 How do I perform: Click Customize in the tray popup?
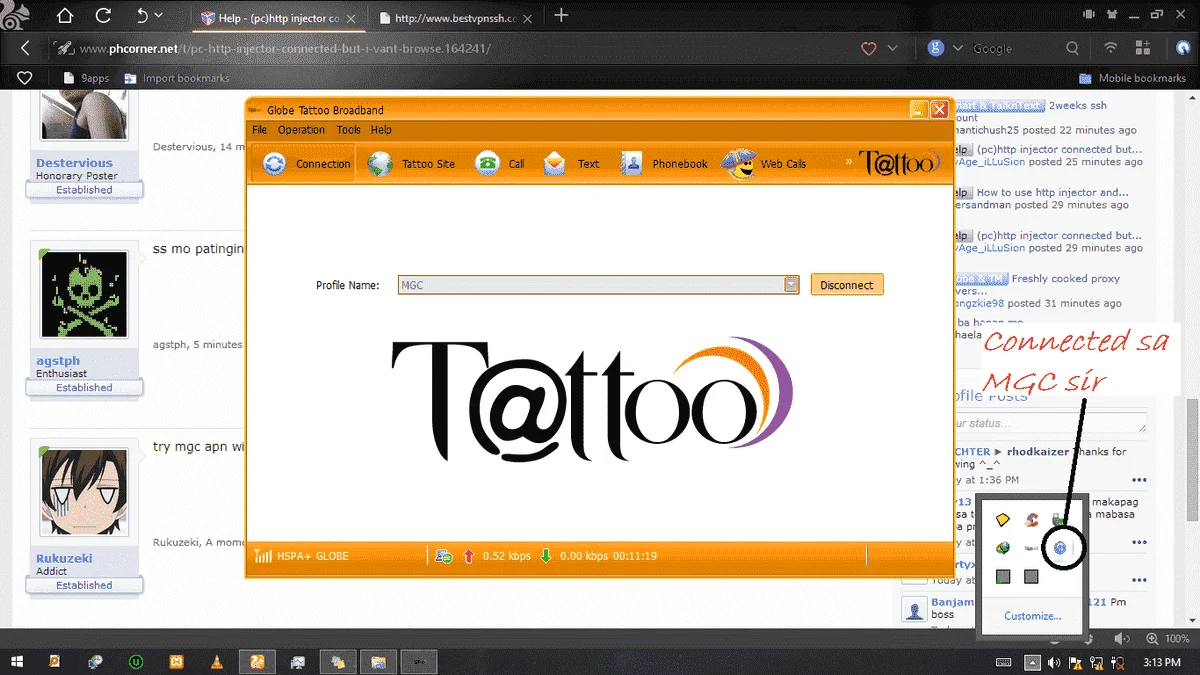point(1032,616)
